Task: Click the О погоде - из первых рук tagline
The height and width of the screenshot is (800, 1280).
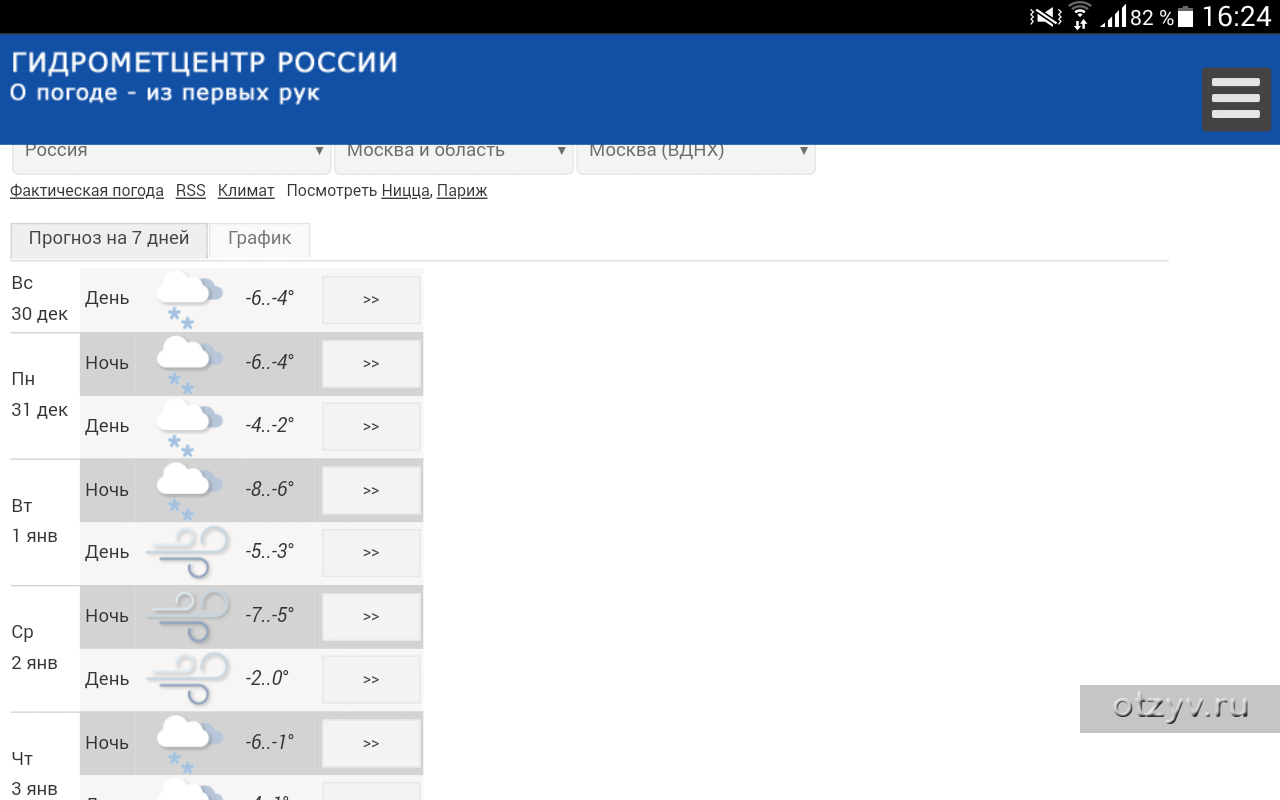Action: click(x=165, y=94)
